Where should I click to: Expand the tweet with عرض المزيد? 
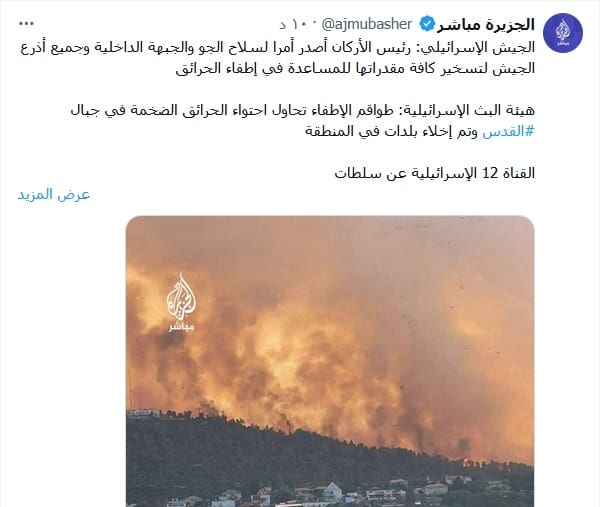pos(54,194)
